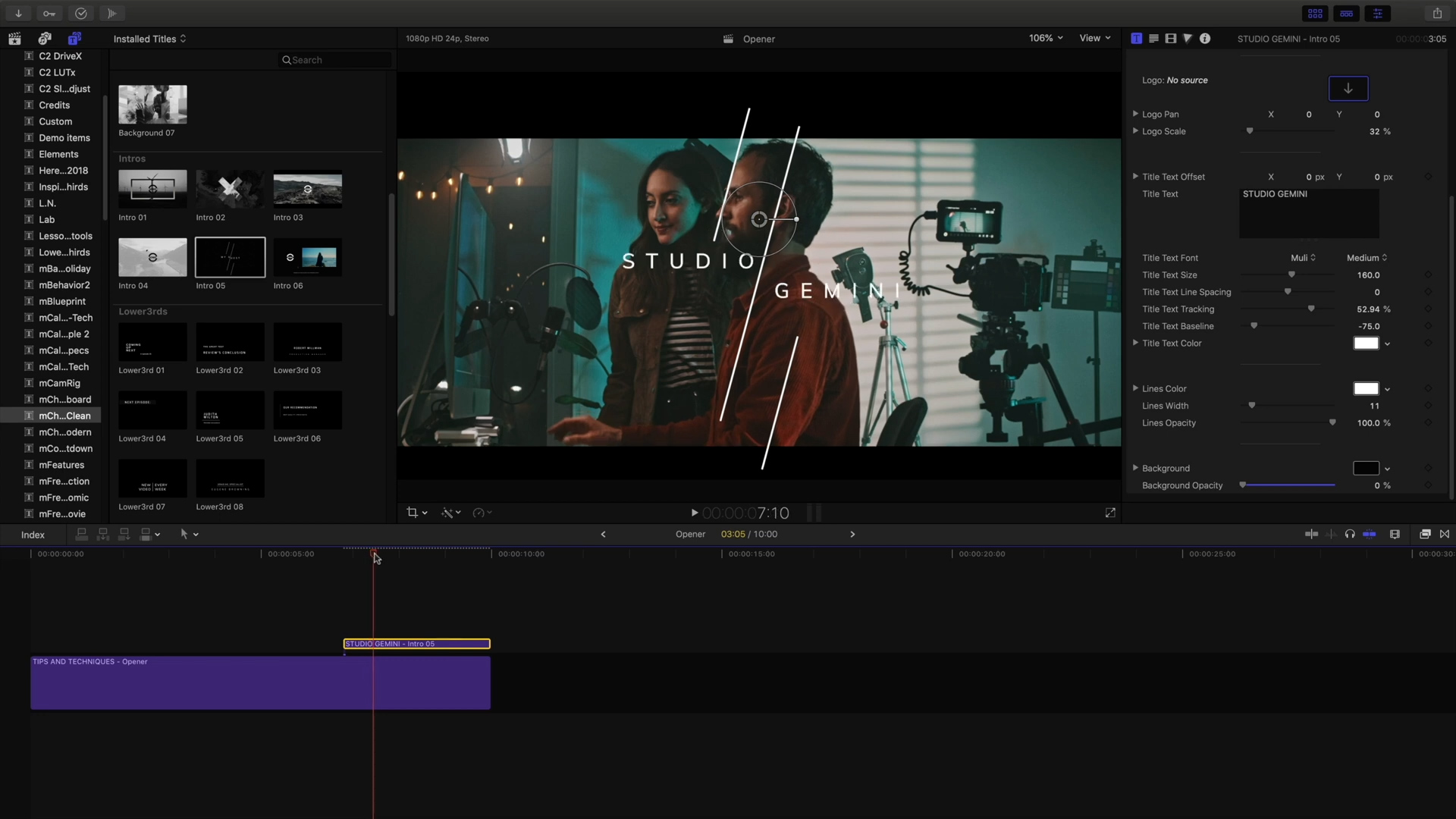Expand Lines Color parameter
The width and height of the screenshot is (1456, 819).
pyautogui.click(x=1135, y=388)
